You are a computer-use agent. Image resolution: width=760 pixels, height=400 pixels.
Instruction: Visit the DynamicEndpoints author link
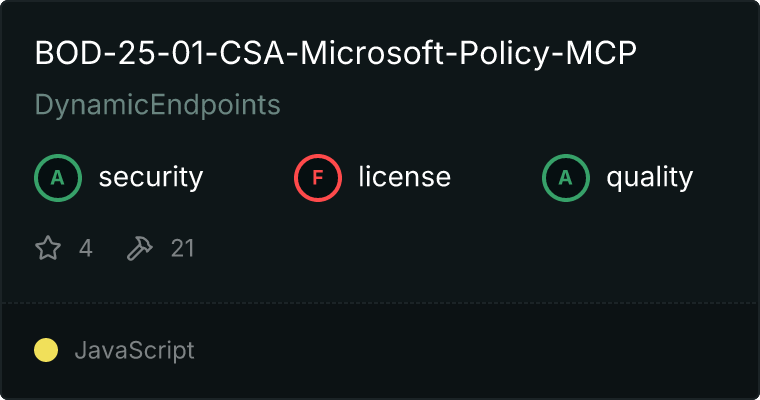(x=157, y=105)
